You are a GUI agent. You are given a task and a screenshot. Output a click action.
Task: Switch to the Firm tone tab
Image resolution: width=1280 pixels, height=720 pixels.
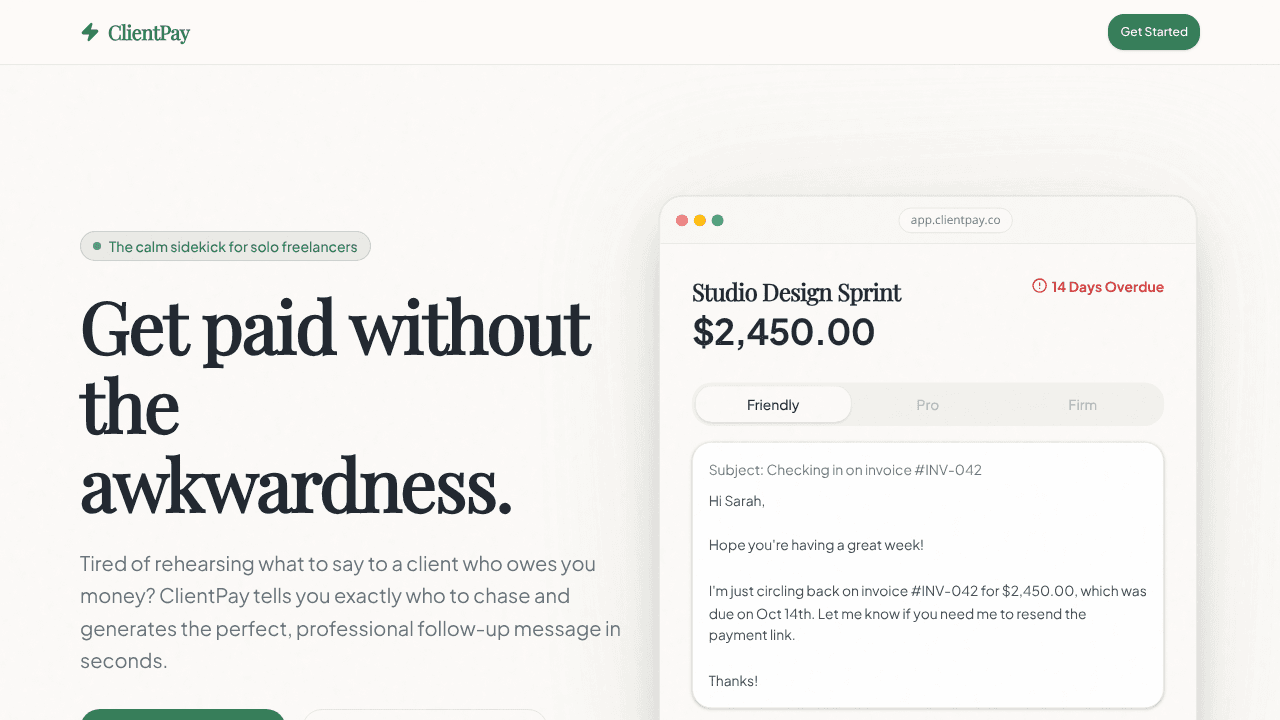click(x=1082, y=405)
